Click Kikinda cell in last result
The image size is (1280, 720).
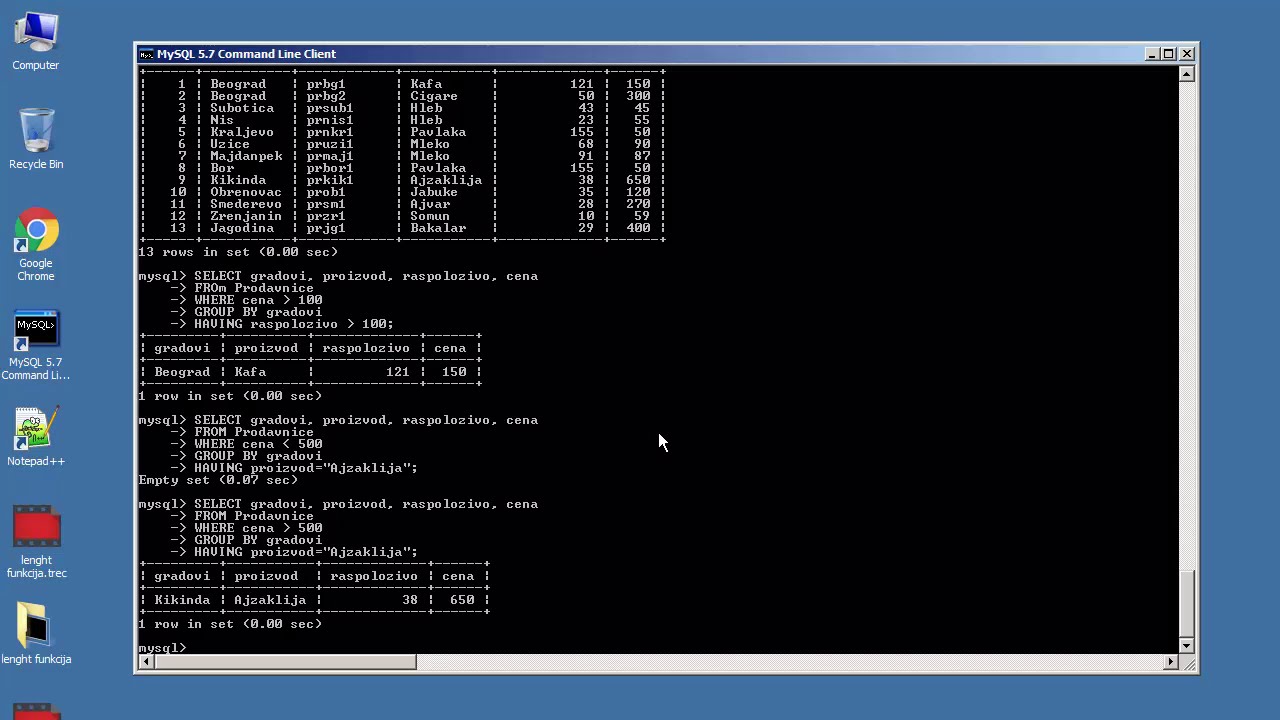pos(182,600)
